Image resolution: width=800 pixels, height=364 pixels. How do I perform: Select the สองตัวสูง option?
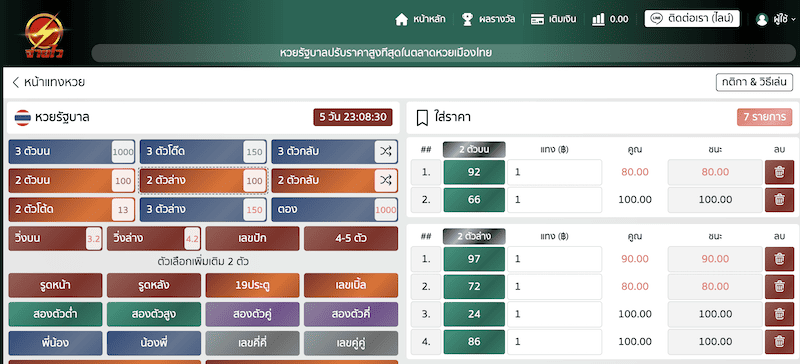[154, 314]
